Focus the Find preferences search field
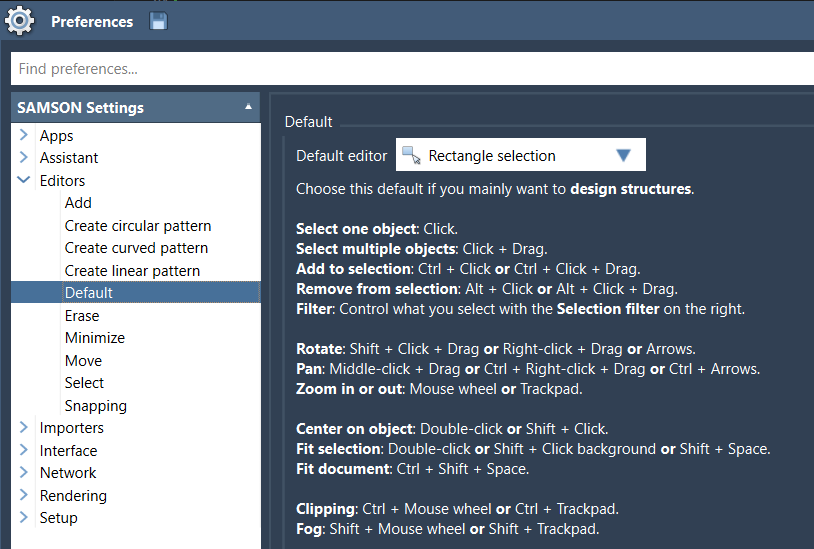 click(x=412, y=68)
